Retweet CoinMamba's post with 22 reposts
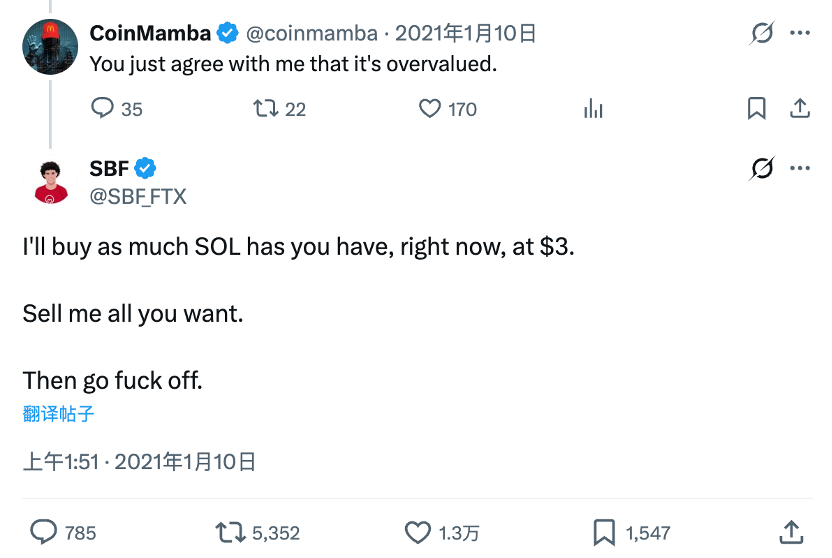 pyautogui.click(x=266, y=108)
